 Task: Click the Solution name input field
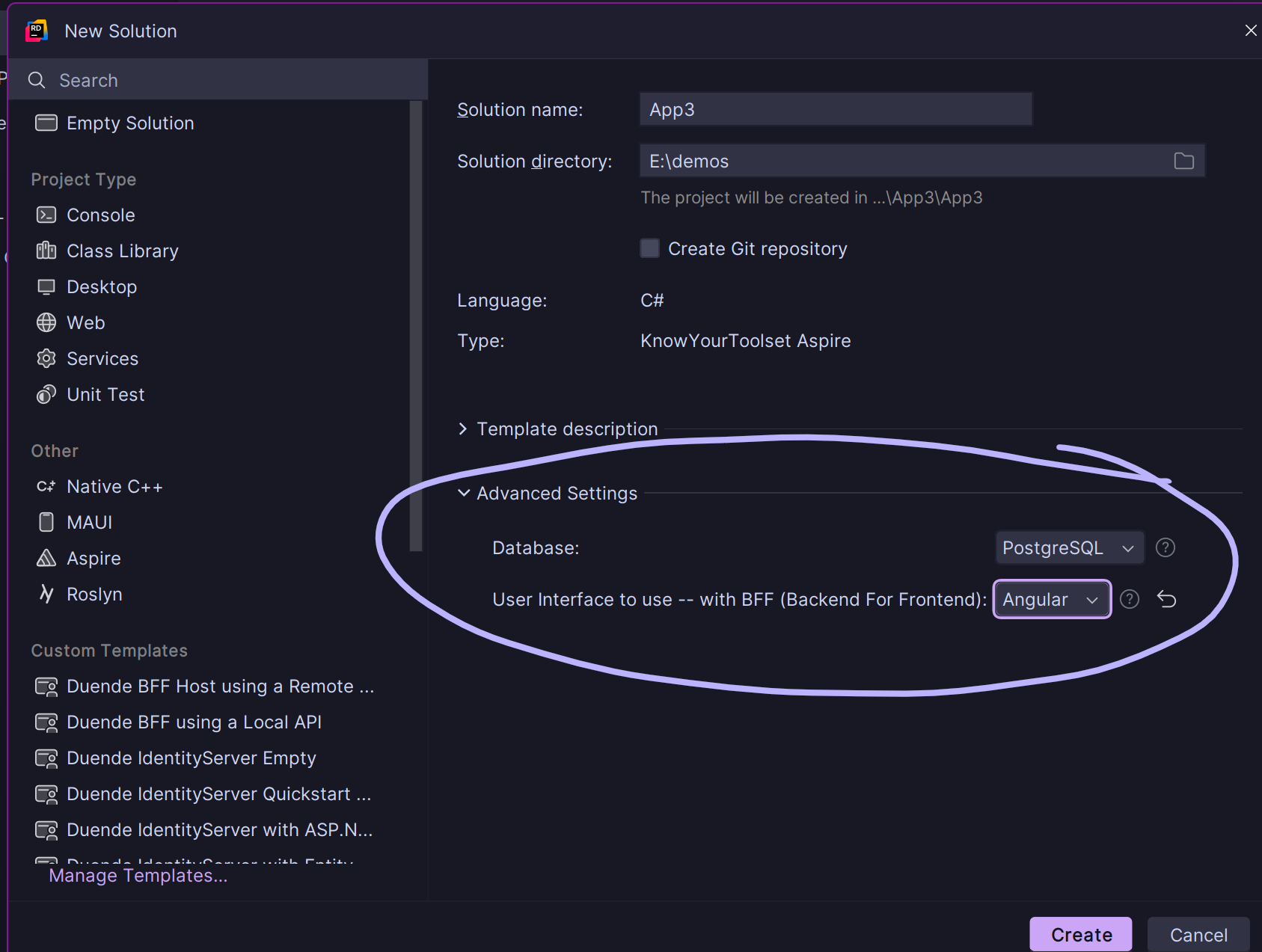point(836,109)
